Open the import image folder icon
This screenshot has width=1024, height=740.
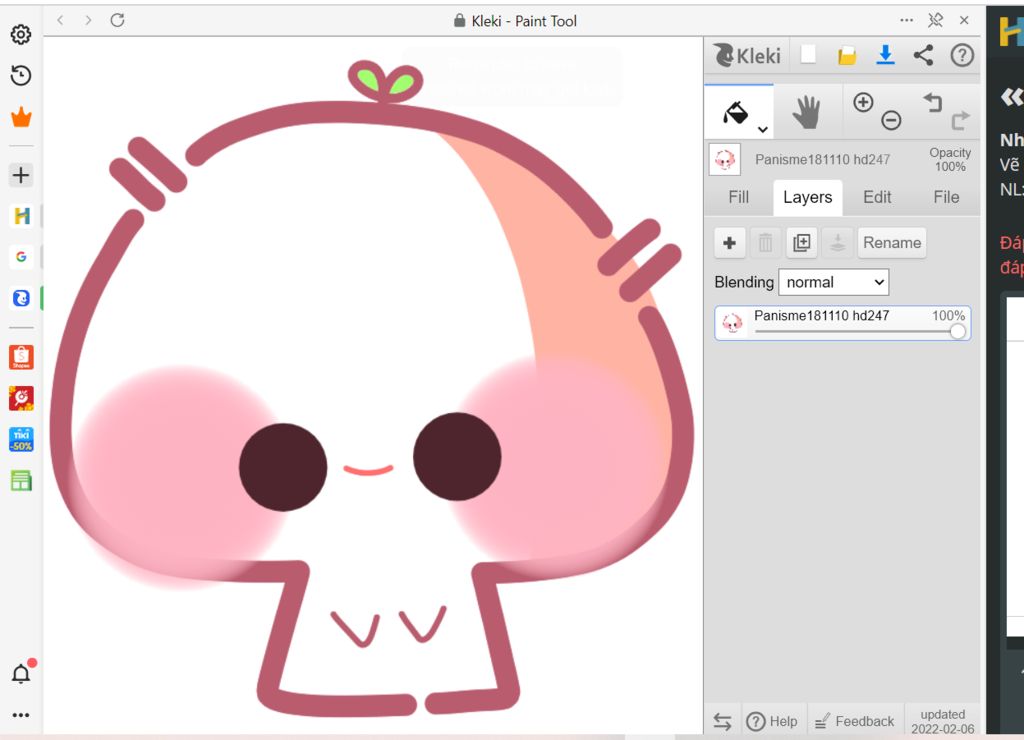(847, 55)
